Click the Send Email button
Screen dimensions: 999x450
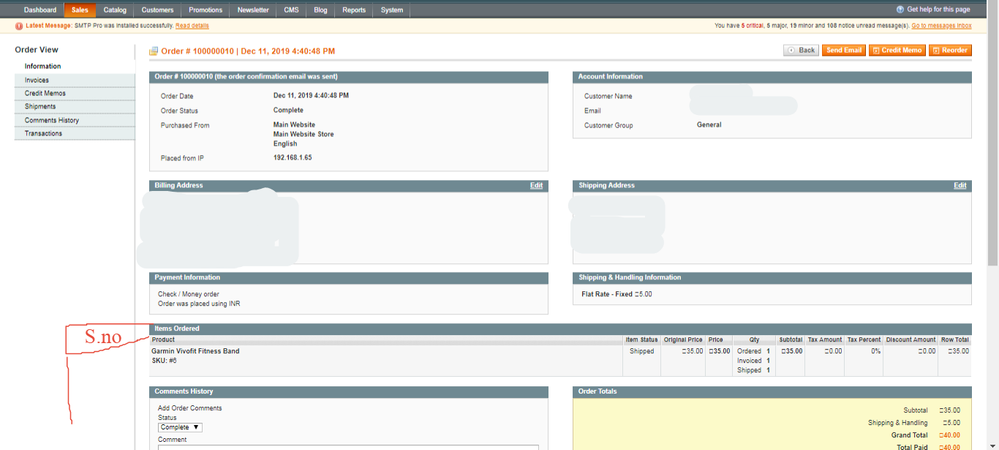(x=844, y=50)
